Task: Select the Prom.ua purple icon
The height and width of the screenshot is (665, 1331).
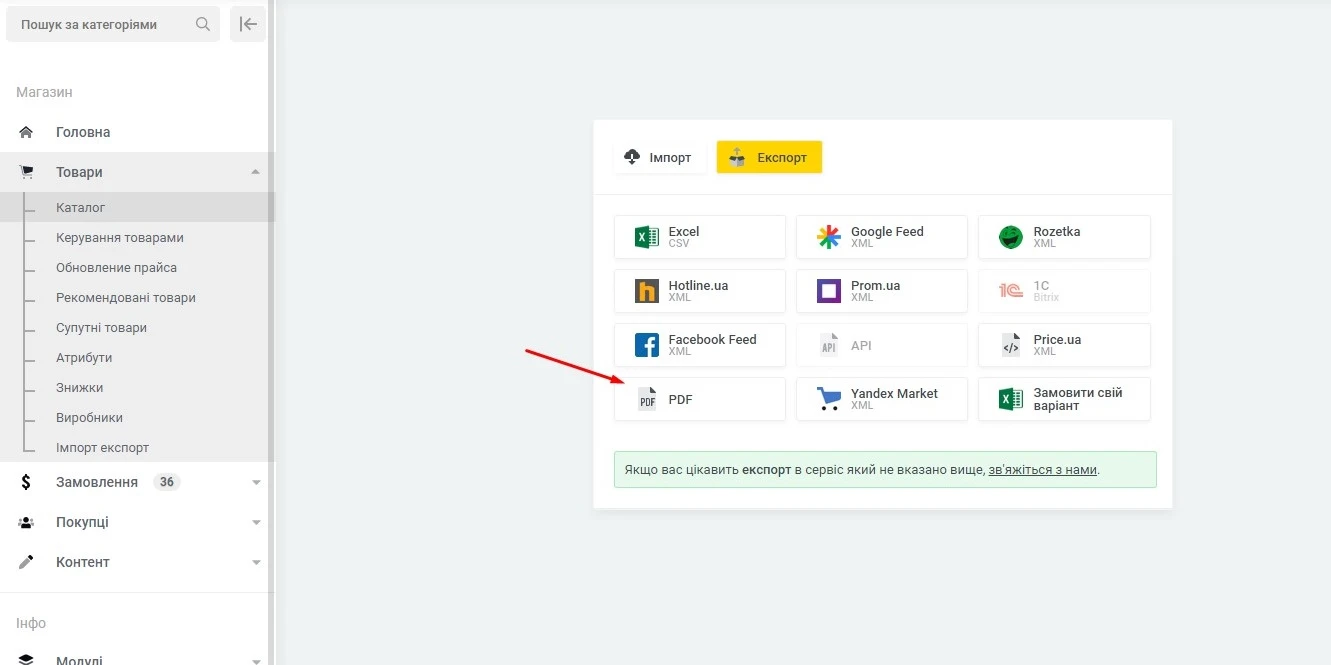Action: (x=829, y=291)
